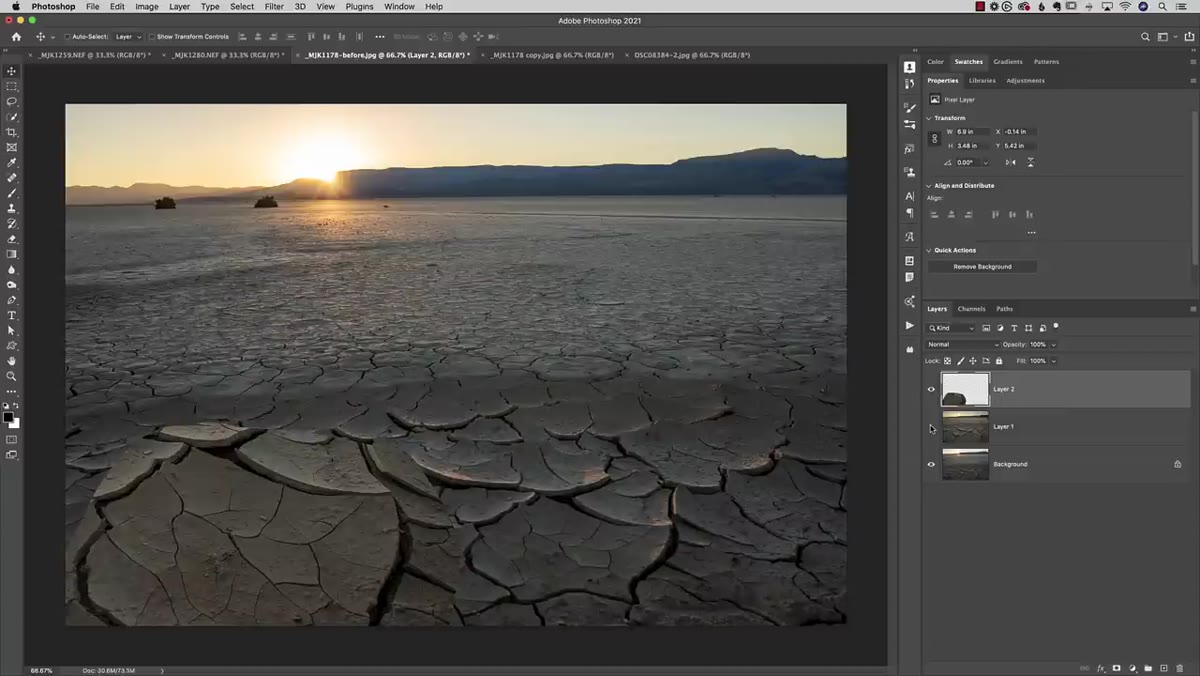This screenshot has width=1200, height=676.
Task: Select the Rectangular Marquee tool
Action: (x=12, y=86)
